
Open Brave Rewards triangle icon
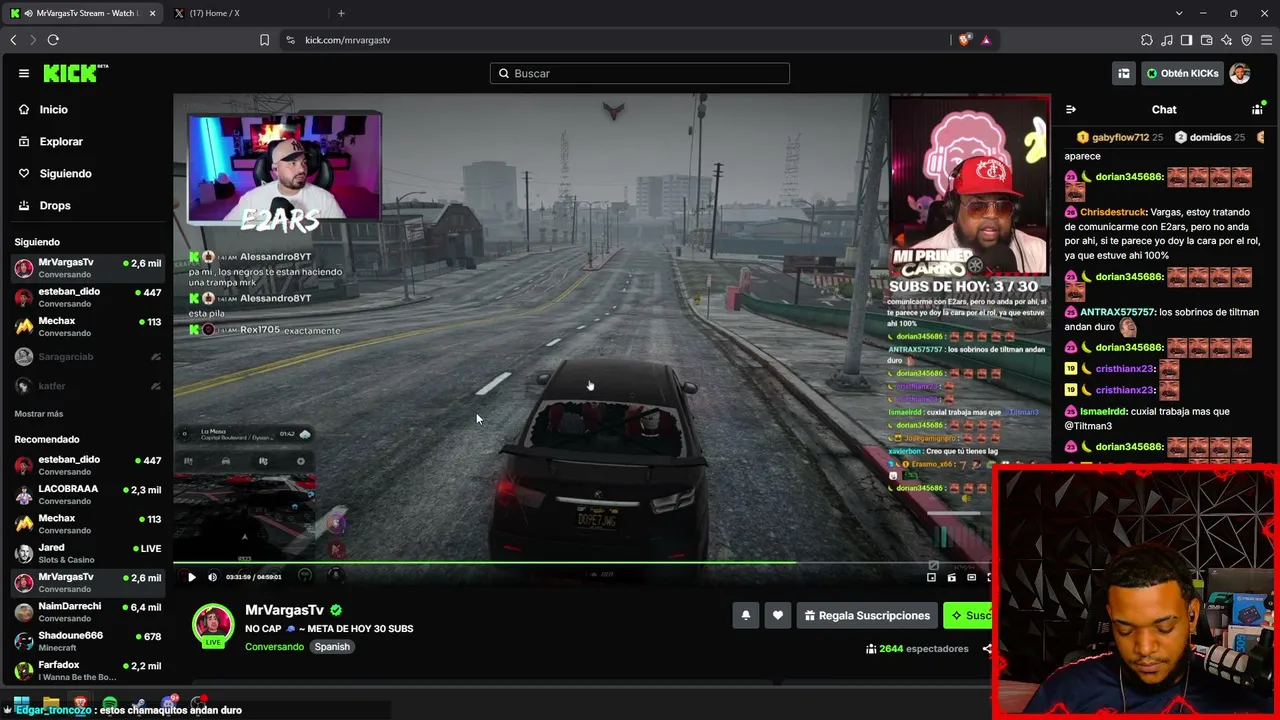point(986,40)
